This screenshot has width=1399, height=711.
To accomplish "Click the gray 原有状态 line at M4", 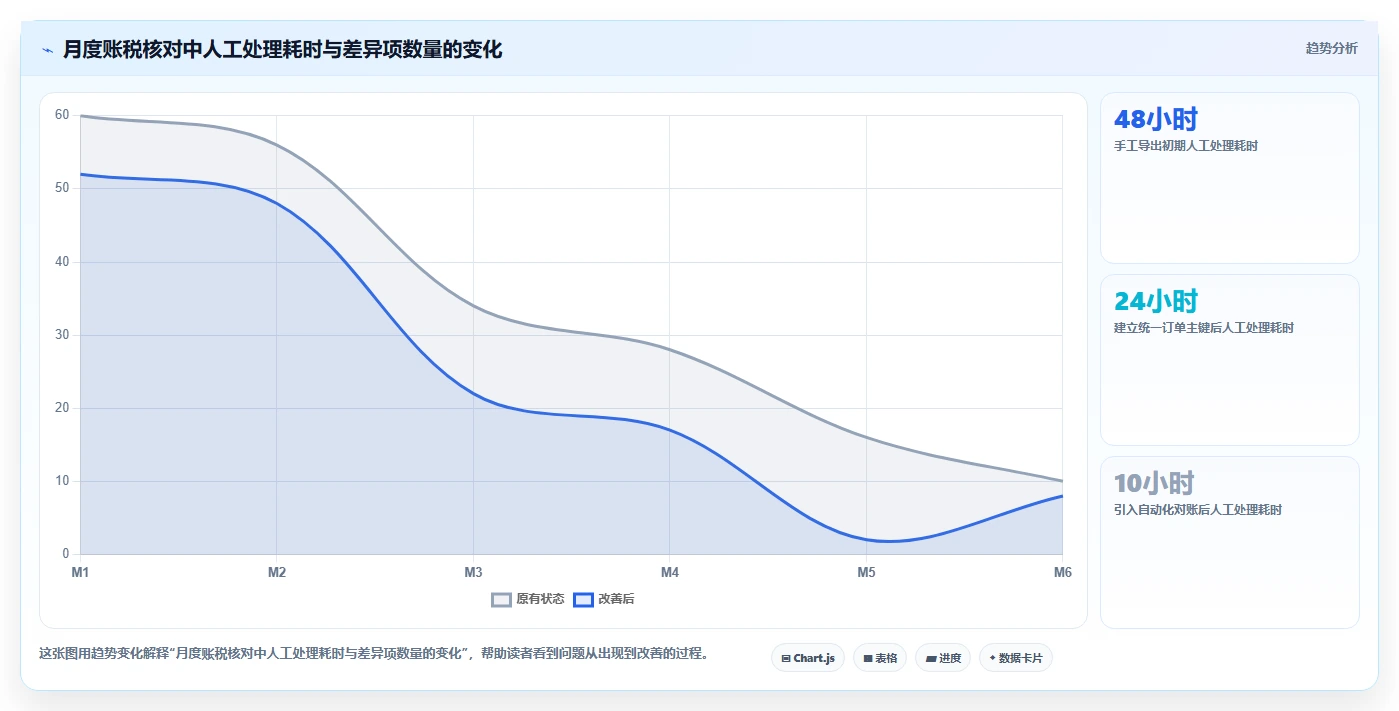I will click(670, 349).
